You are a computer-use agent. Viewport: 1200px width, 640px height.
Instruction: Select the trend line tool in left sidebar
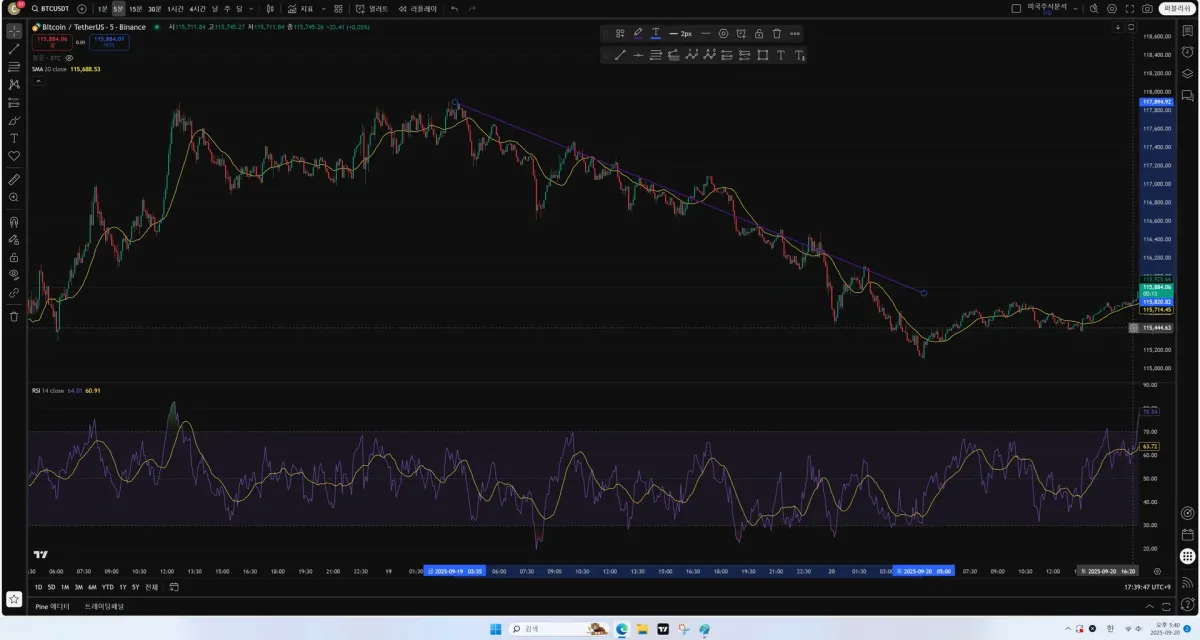tap(14, 48)
